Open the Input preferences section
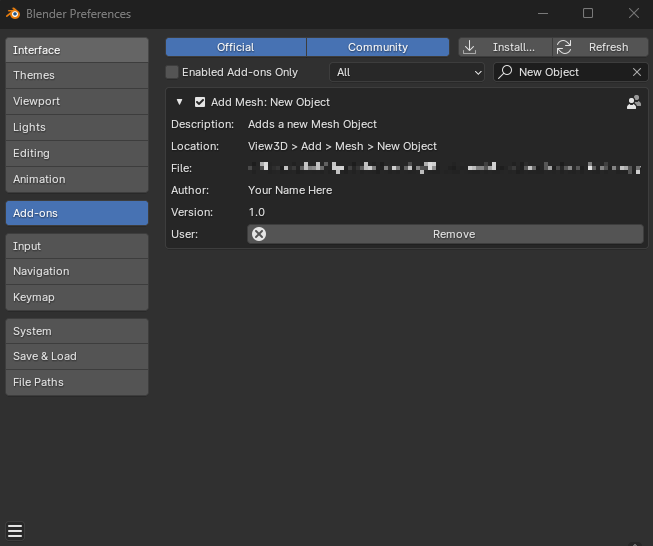The width and height of the screenshot is (653, 546). (77, 246)
